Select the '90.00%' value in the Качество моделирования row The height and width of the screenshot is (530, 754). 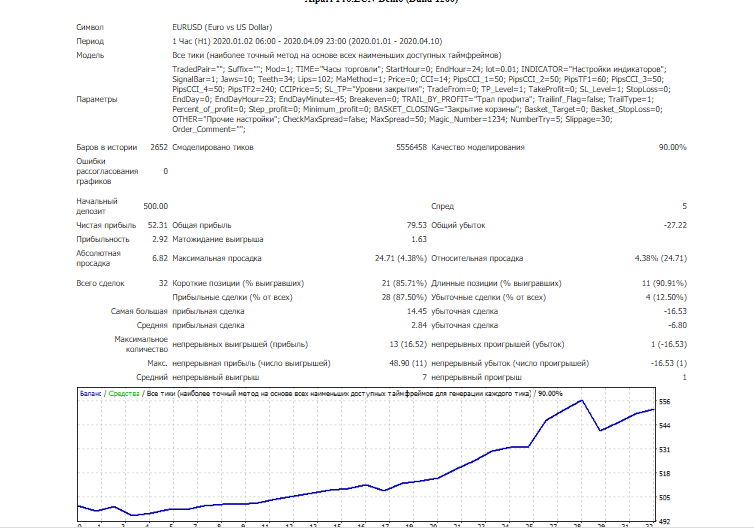(673, 147)
